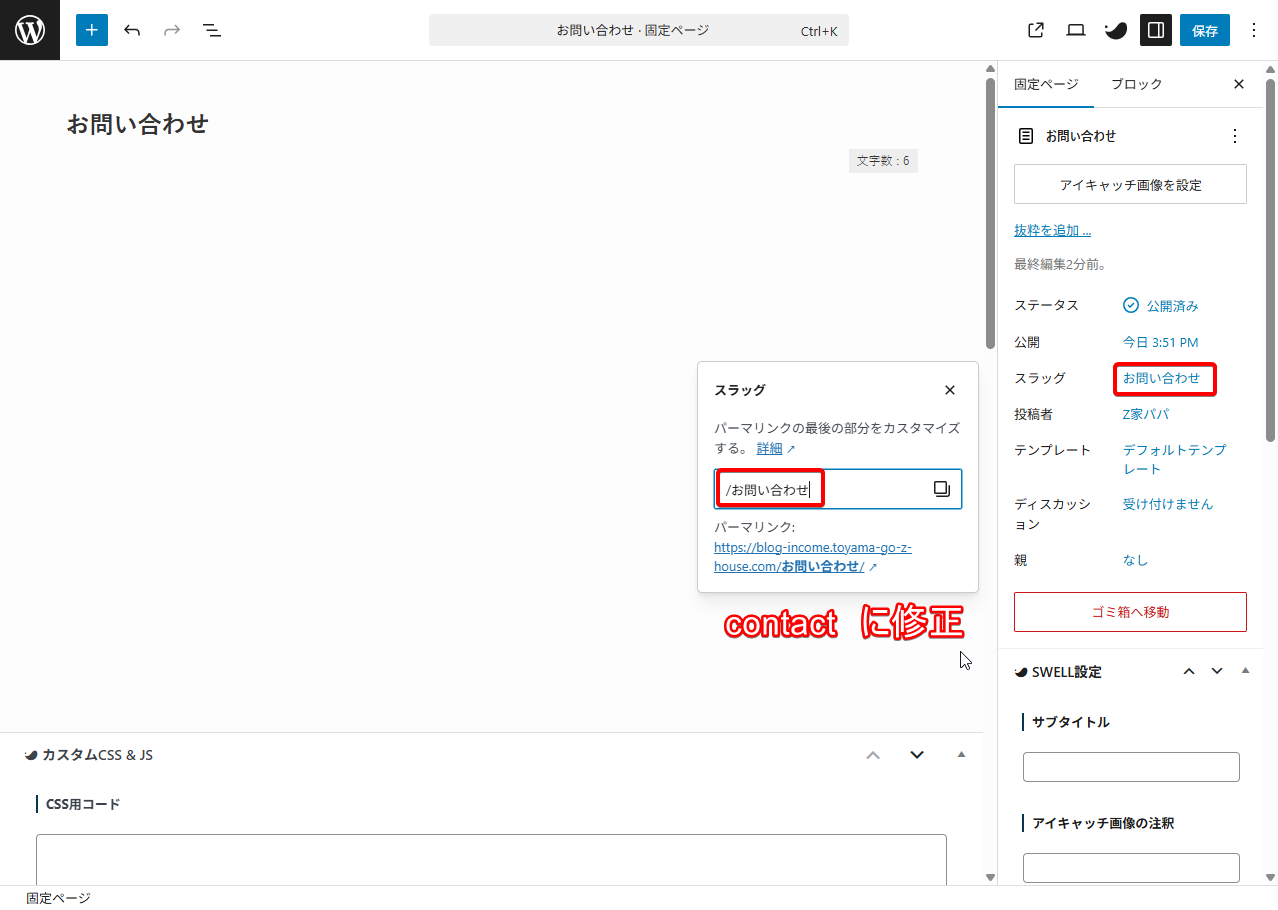Close the スラッグ popup

[x=950, y=390]
